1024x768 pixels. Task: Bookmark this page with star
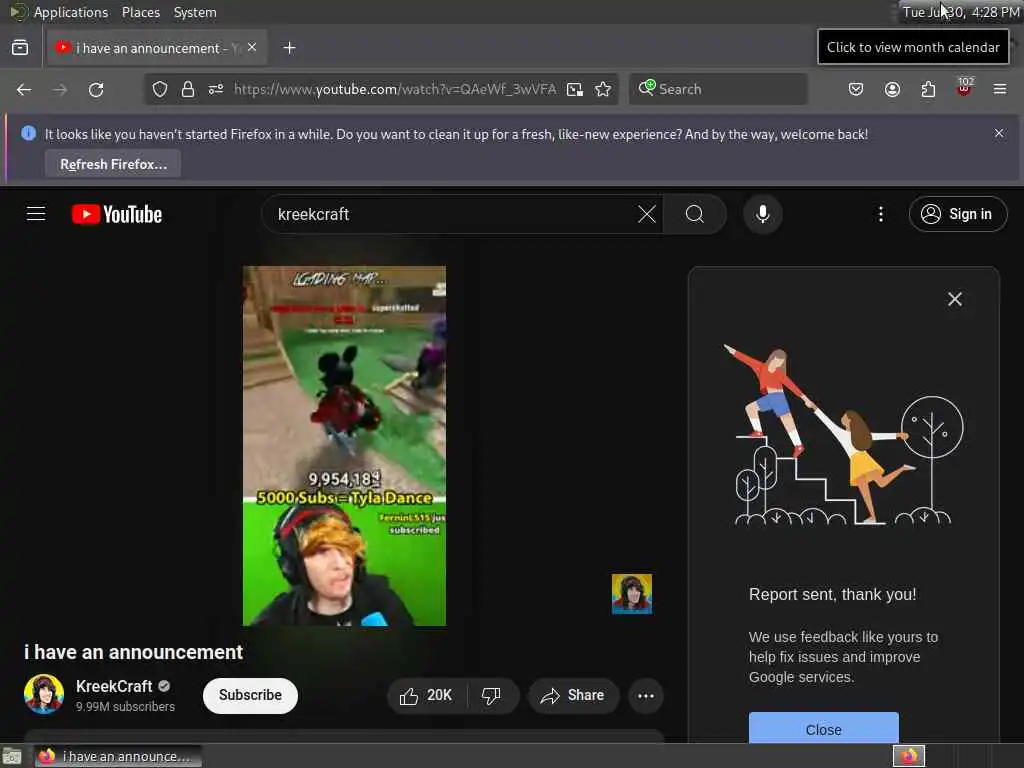point(603,89)
